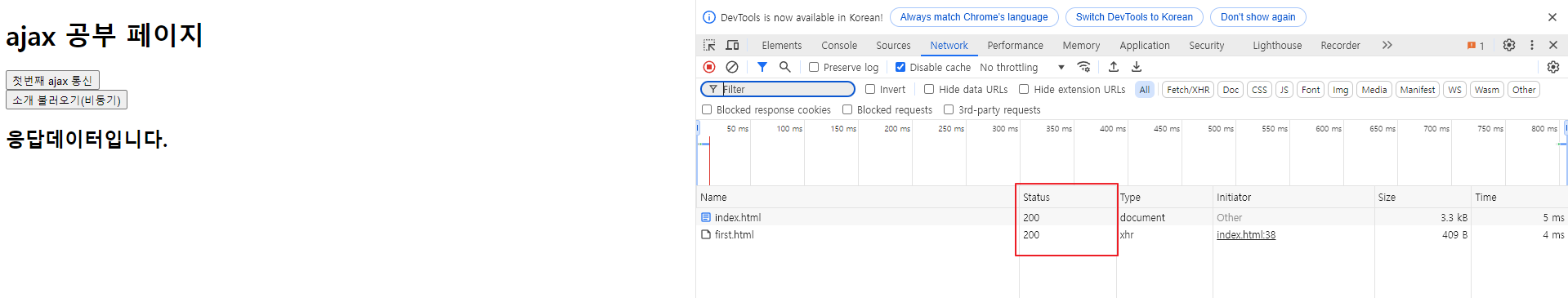The image size is (1568, 298).
Task: Click the 첫번째 ajax 통신 button
Action: click(x=52, y=80)
